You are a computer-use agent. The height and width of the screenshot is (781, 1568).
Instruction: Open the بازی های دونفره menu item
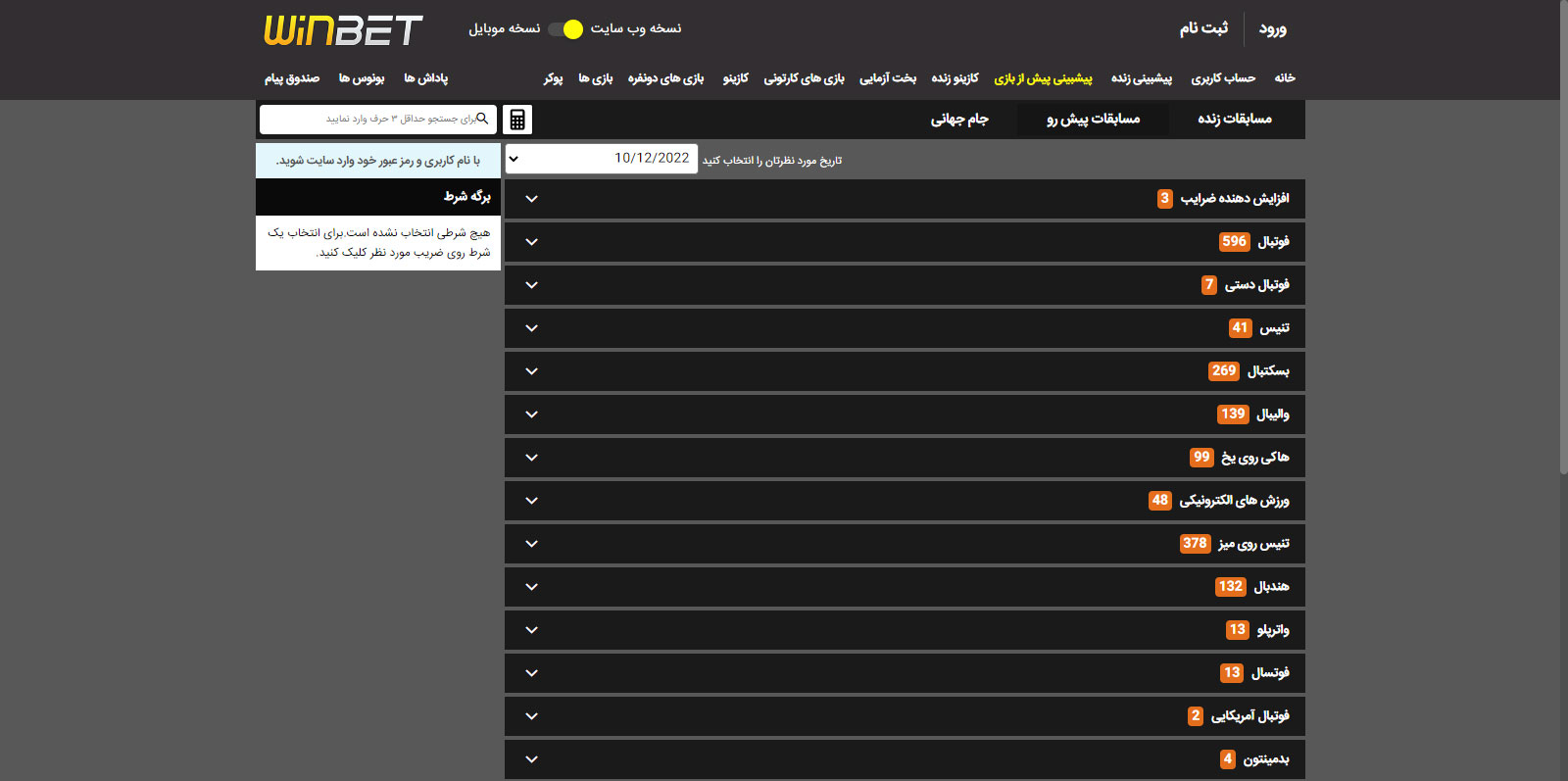[665, 78]
